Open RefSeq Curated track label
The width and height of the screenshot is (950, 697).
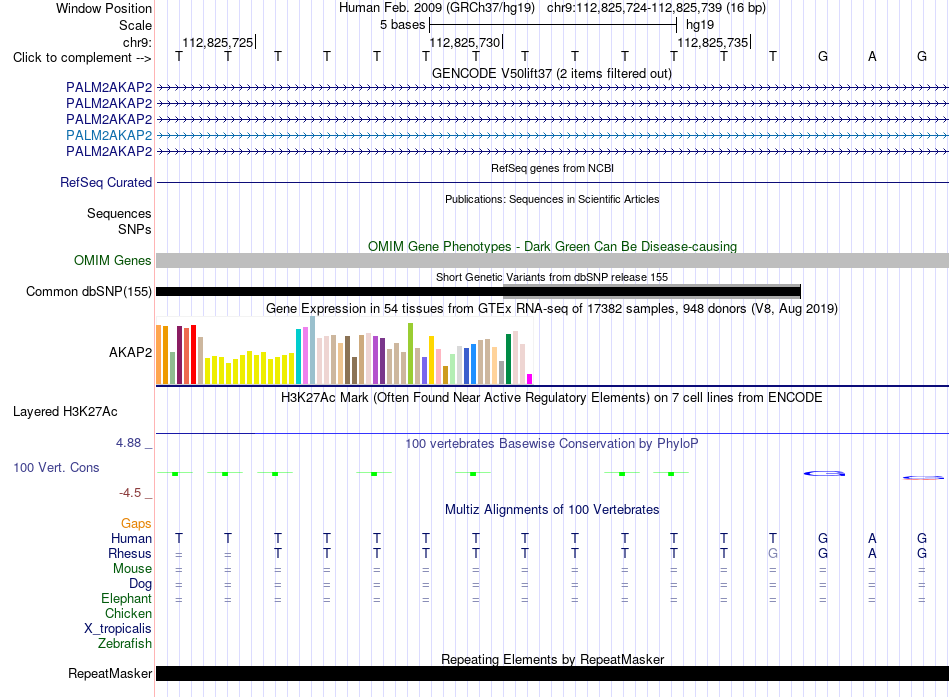[x=106, y=182]
